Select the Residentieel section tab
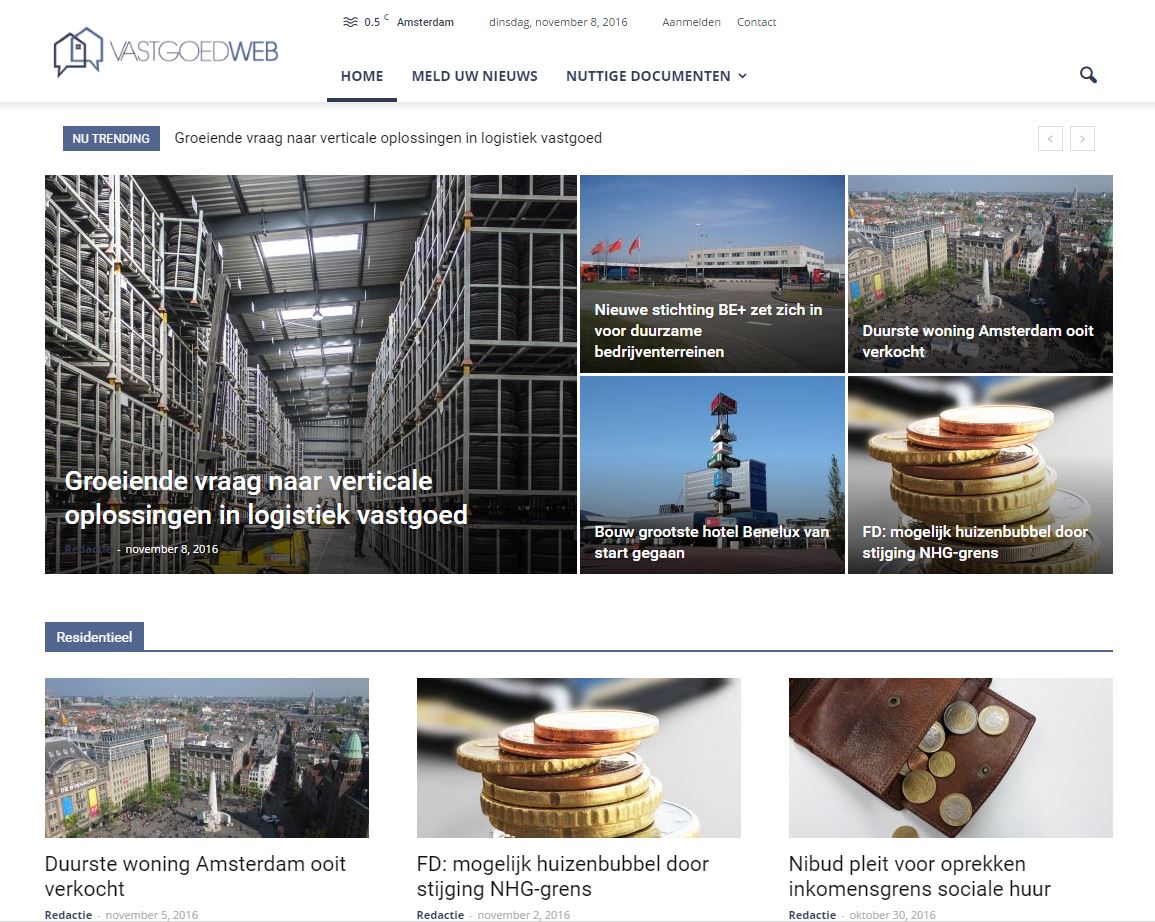 (94, 637)
